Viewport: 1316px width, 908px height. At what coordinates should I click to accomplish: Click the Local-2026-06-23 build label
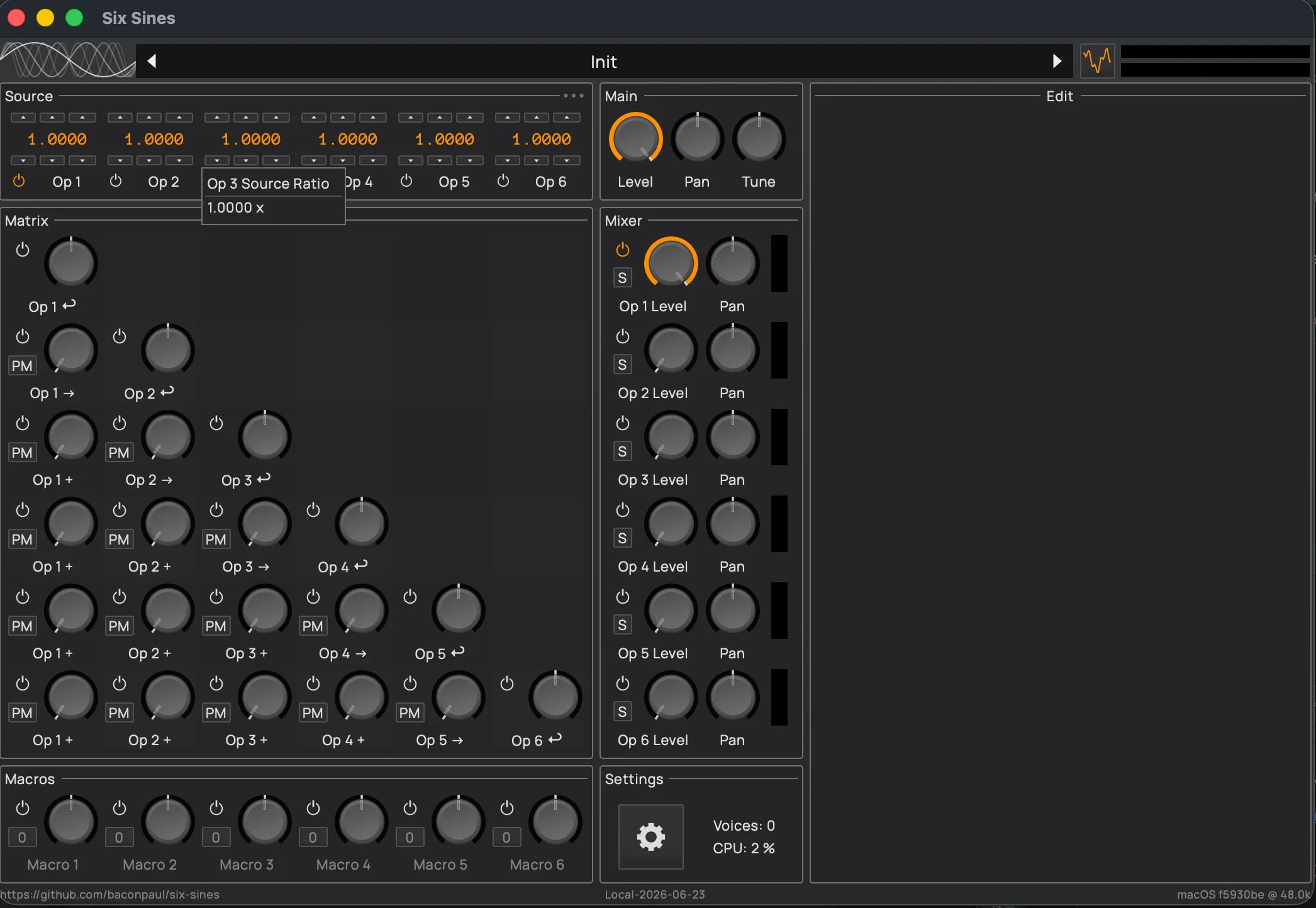pos(655,894)
